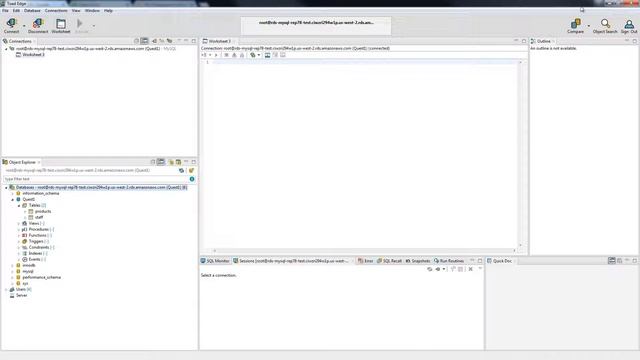Select the sys database node
The image size is (640, 360).
[25, 283]
